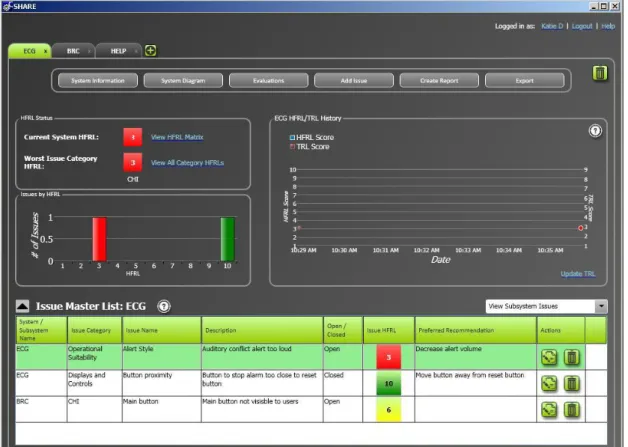Collapse the Issue Master List section
This screenshot has height=447, width=628.
pos(22,306)
